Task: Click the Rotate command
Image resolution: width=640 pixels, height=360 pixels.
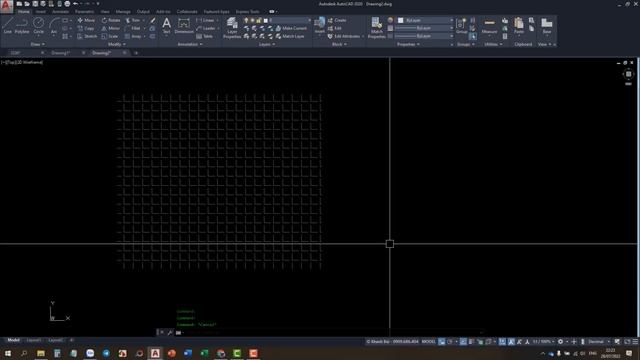Action: tap(111, 20)
